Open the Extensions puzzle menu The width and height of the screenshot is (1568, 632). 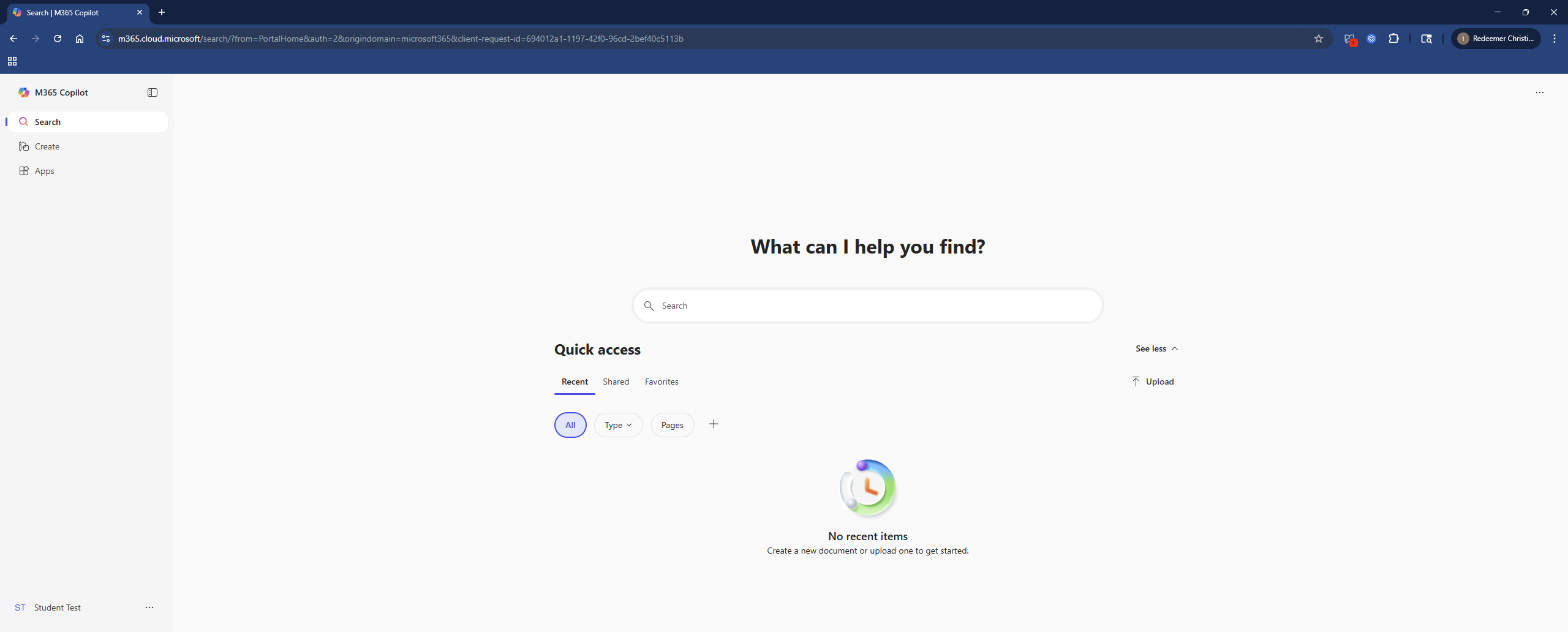point(1394,39)
